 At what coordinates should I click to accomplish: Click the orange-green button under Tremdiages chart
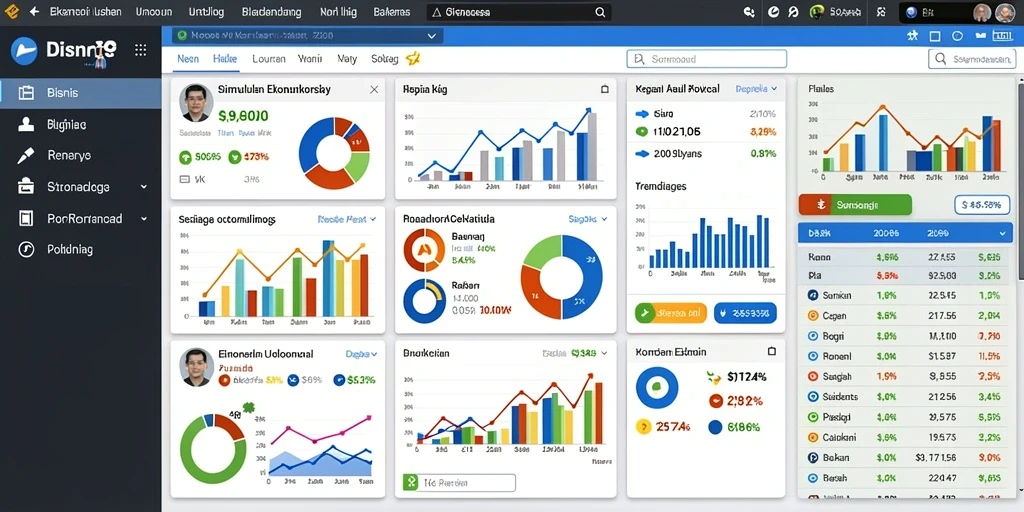[x=671, y=313]
